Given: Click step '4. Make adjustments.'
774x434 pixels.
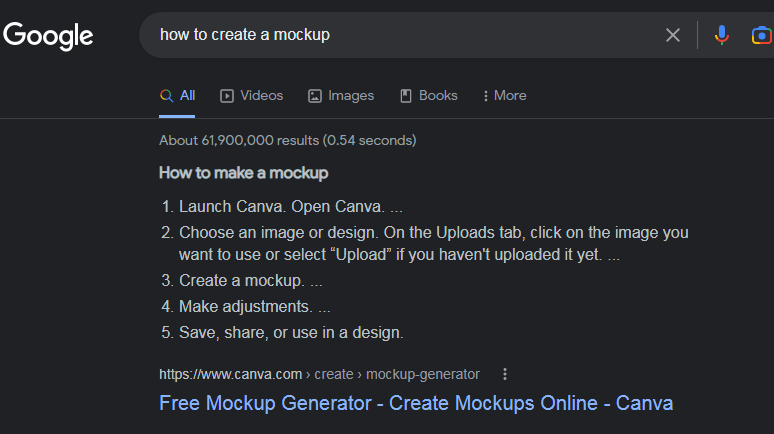Looking at the screenshot, I should pyautogui.click(x=245, y=307).
